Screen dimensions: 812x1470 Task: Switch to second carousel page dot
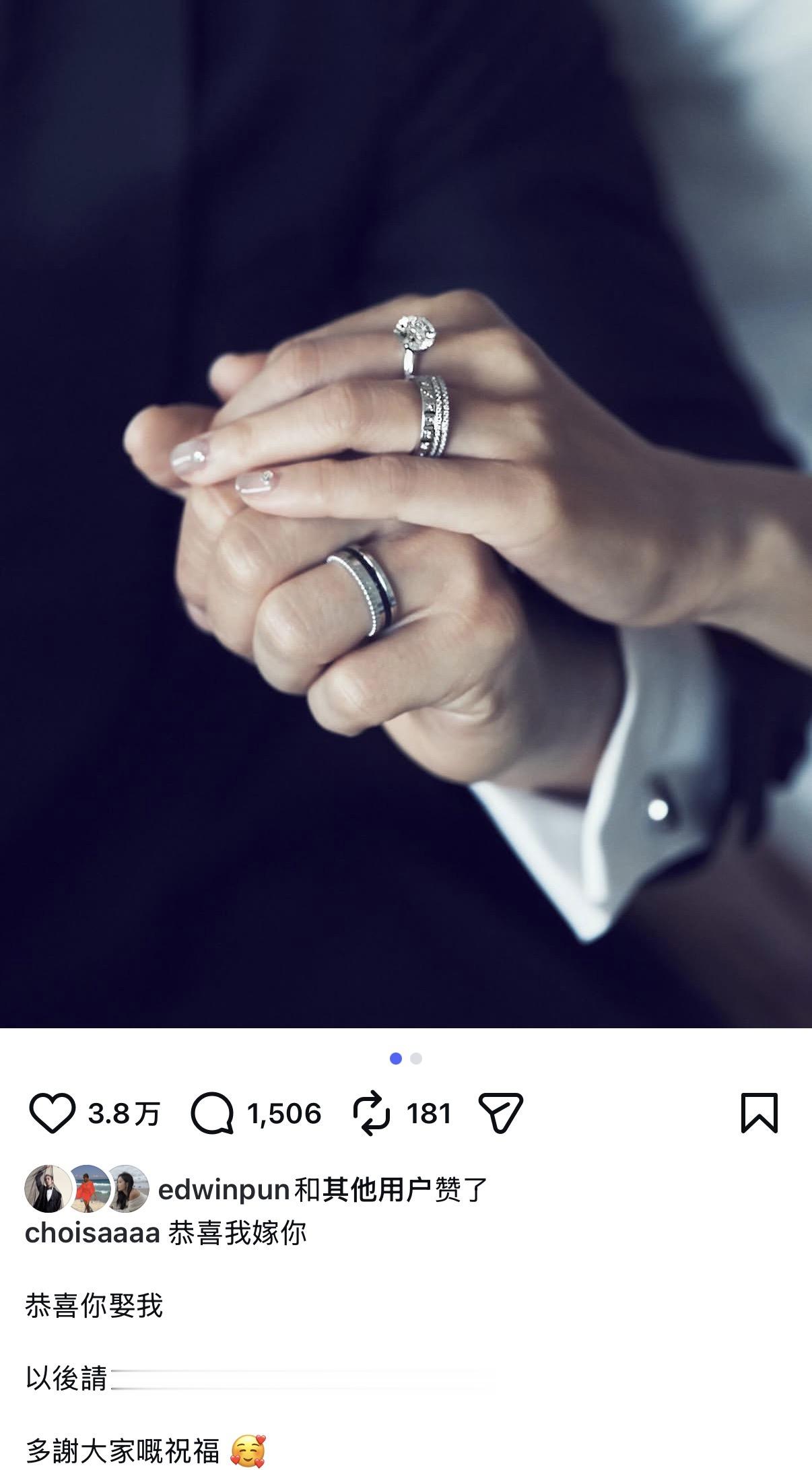[x=416, y=1059]
